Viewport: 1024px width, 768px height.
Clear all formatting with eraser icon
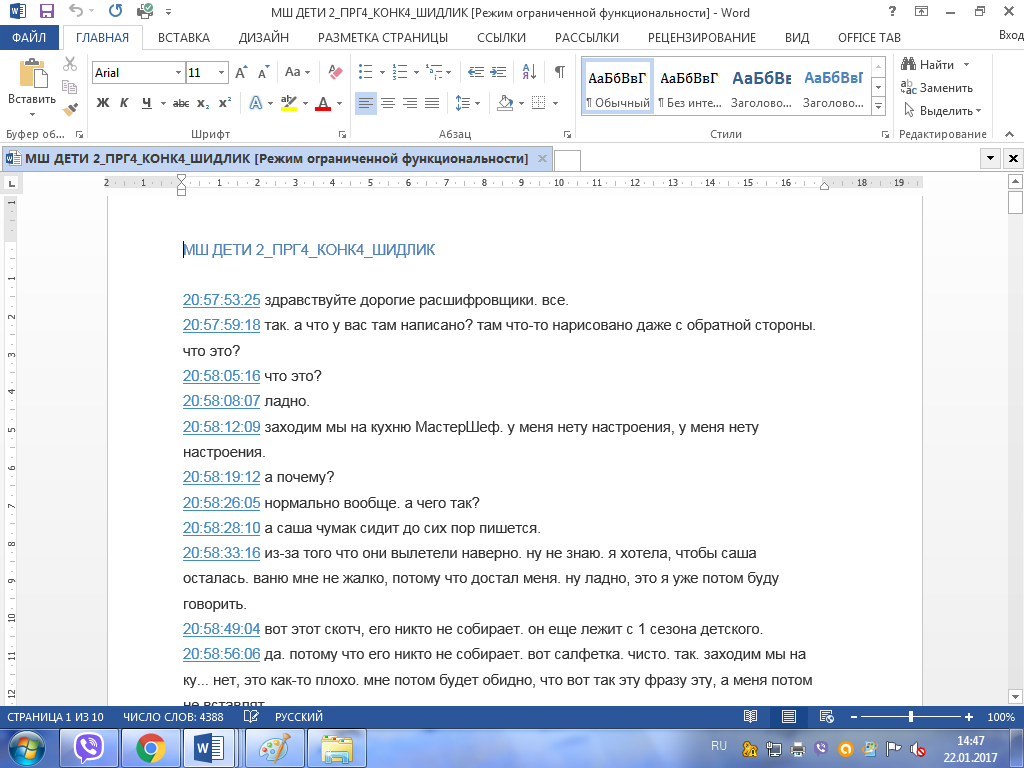tap(336, 72)
